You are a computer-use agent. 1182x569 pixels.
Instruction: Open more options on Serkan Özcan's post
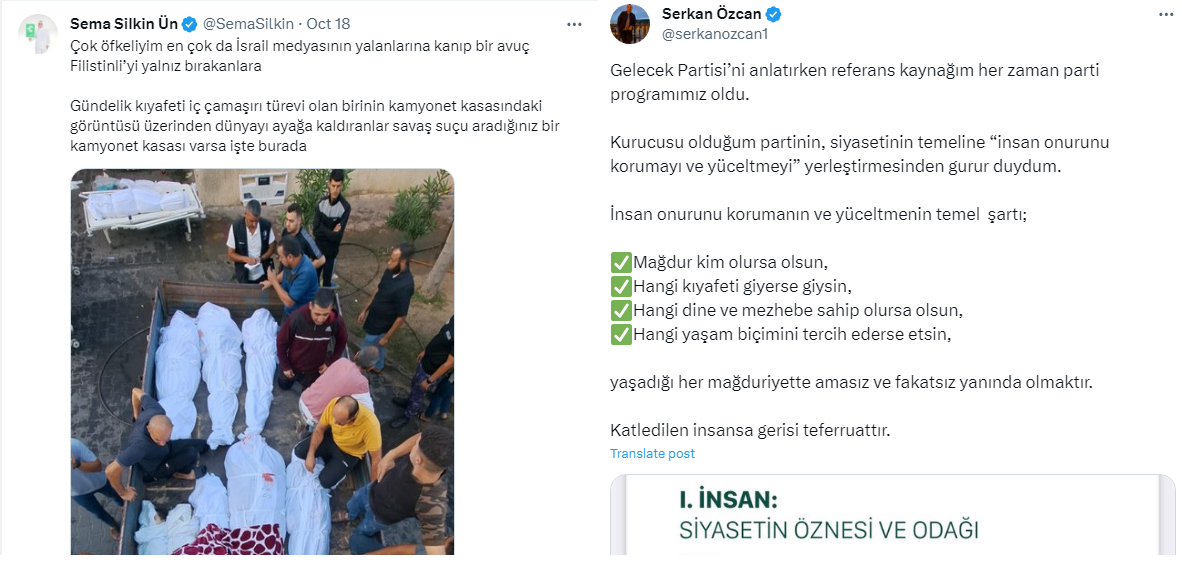[x=1165, y=14]
